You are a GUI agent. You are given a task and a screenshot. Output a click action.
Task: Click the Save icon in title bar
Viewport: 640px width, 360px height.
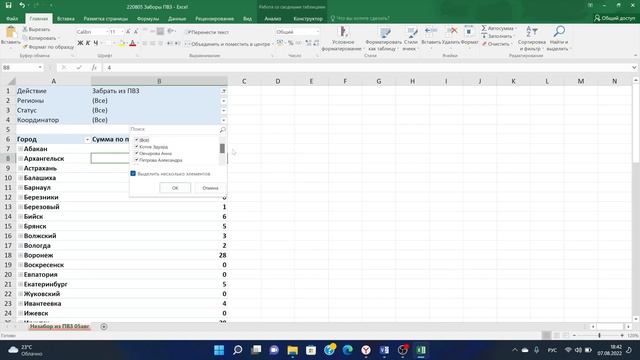coord(8,6)
